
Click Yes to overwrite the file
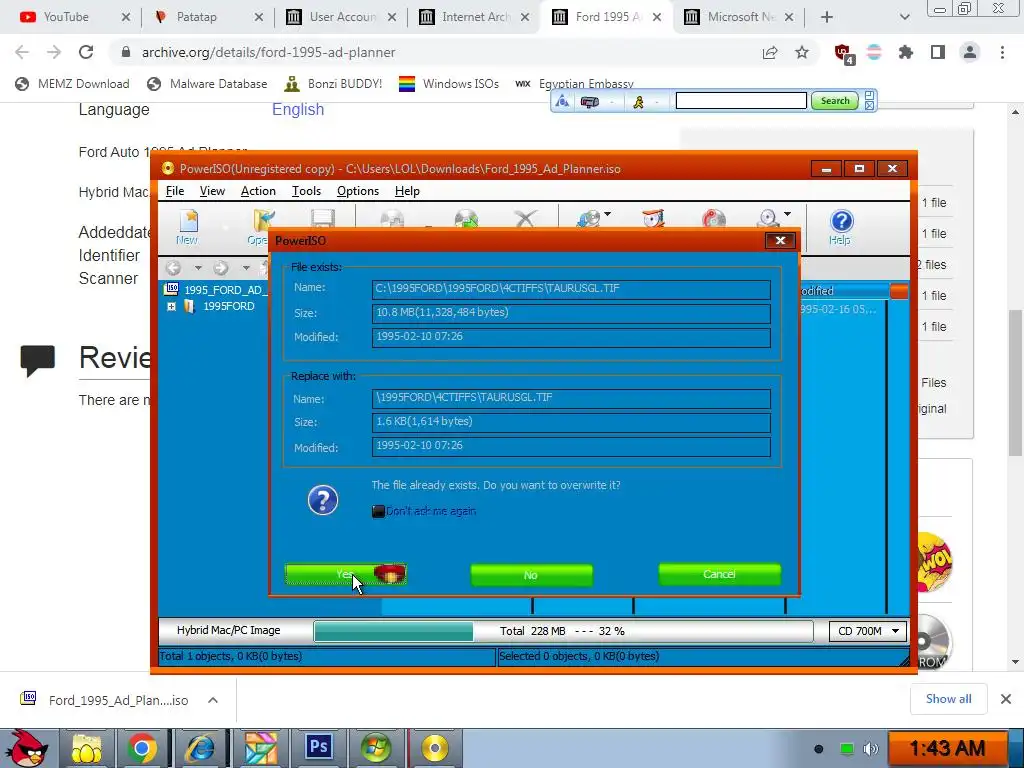pyautogui.click(x=345, y=575)
